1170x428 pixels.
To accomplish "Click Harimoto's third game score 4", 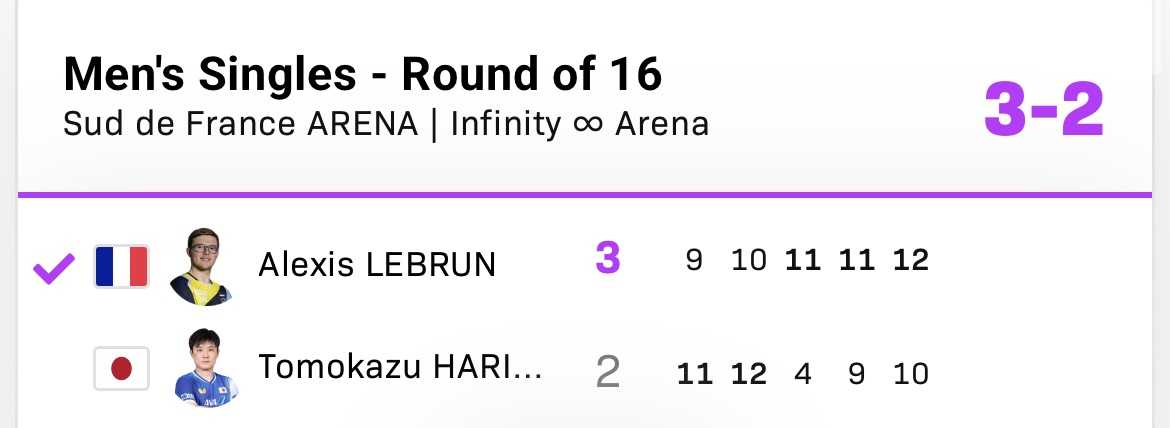I will pos(803,374).
